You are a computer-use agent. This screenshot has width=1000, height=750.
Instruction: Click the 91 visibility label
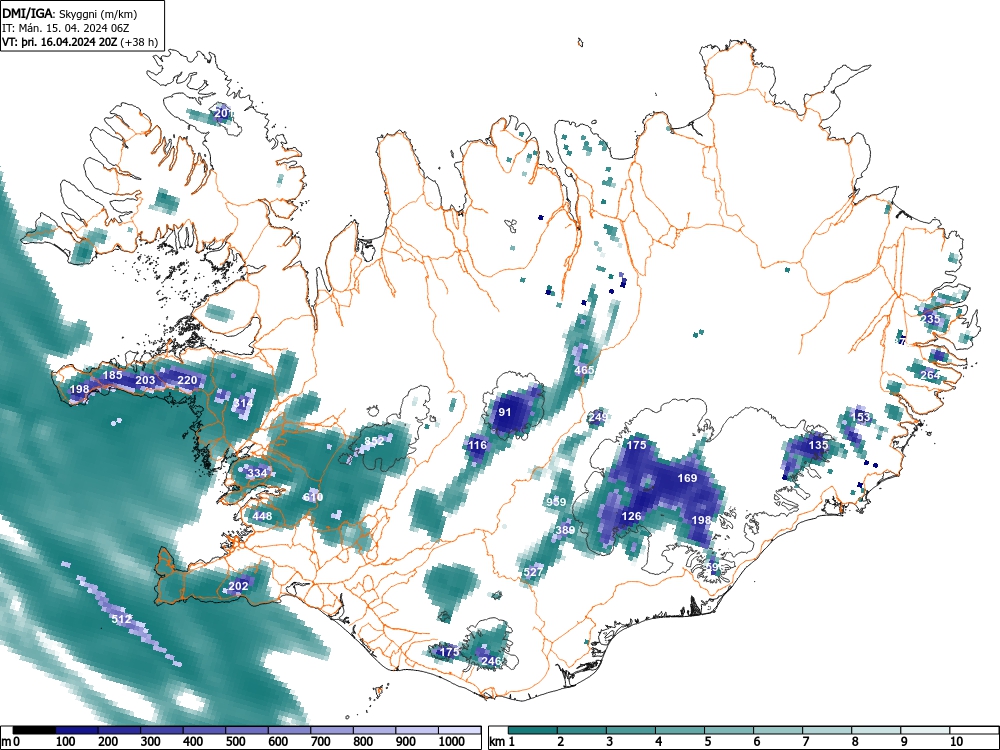coord(504,412)
